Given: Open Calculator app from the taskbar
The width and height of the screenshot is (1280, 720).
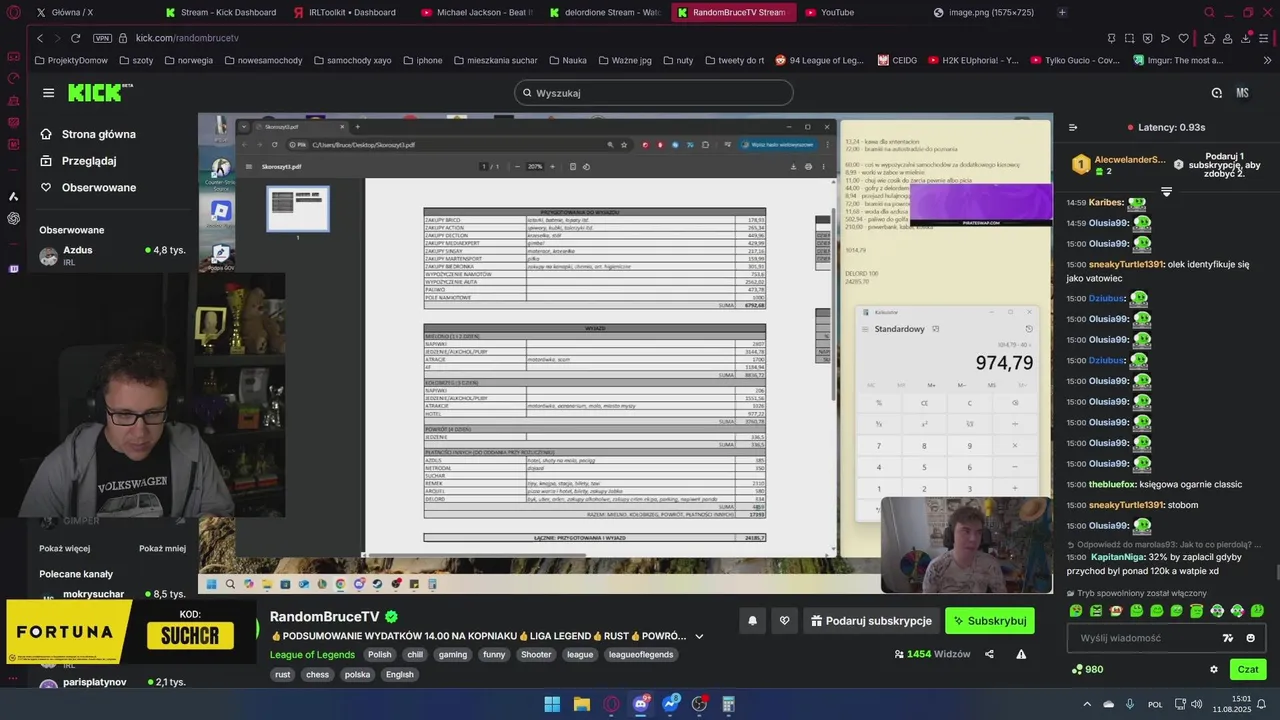Looking at the screenshot, I should tap(729, 704).
